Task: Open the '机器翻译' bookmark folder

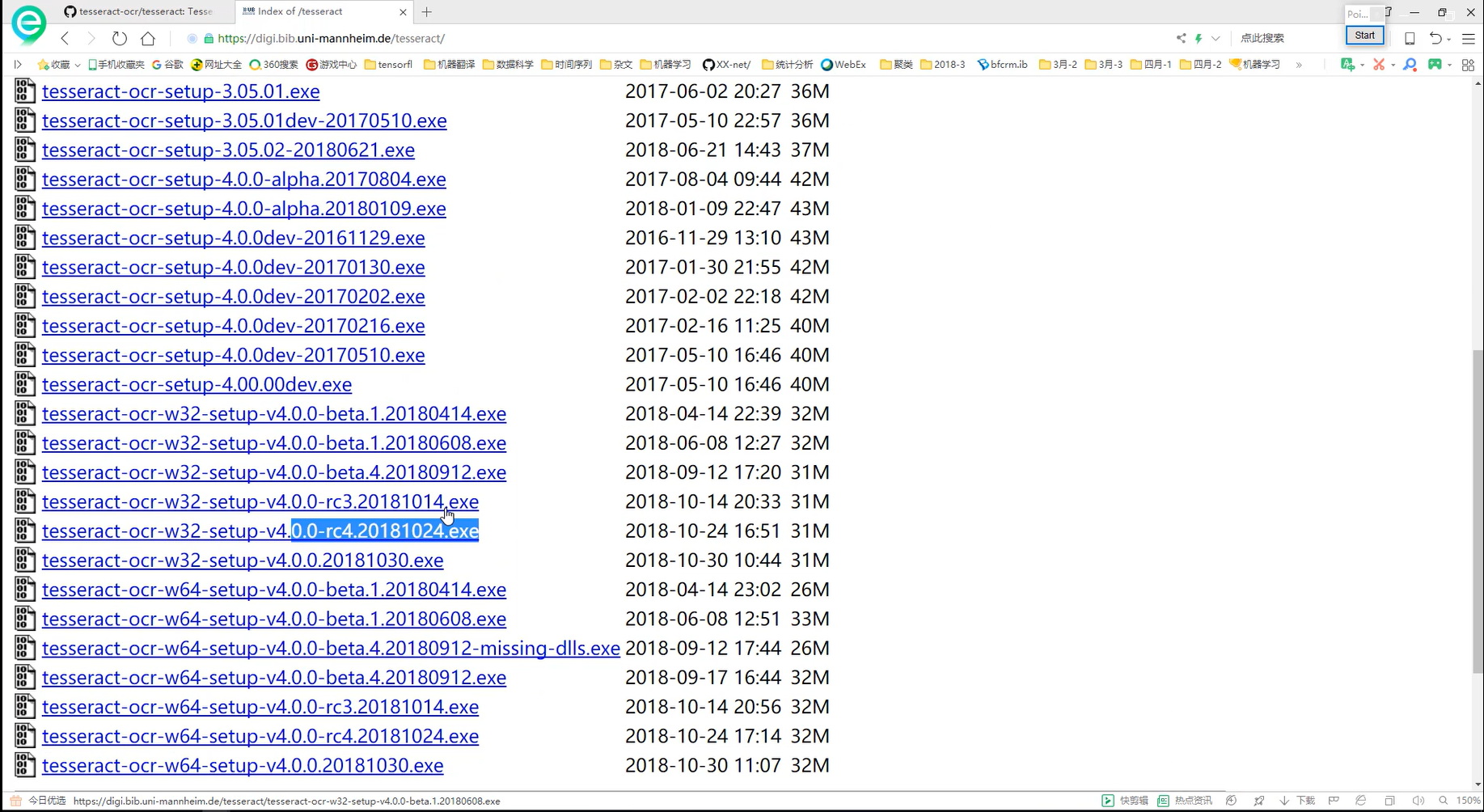Action: [x=449, y=64]
